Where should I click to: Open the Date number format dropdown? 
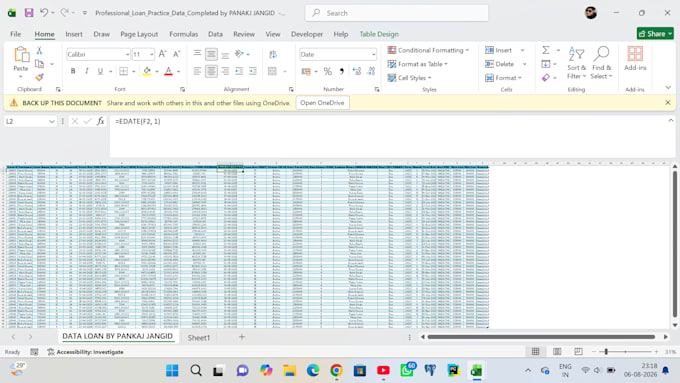373,54
